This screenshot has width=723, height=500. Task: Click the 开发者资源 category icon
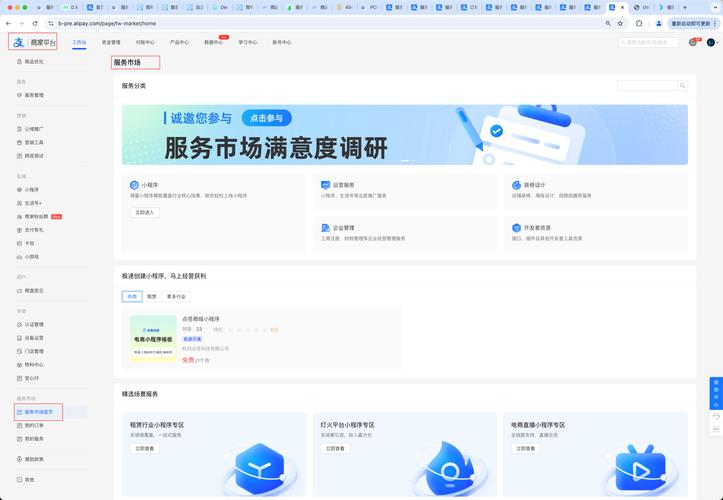(x=516, y=228)
